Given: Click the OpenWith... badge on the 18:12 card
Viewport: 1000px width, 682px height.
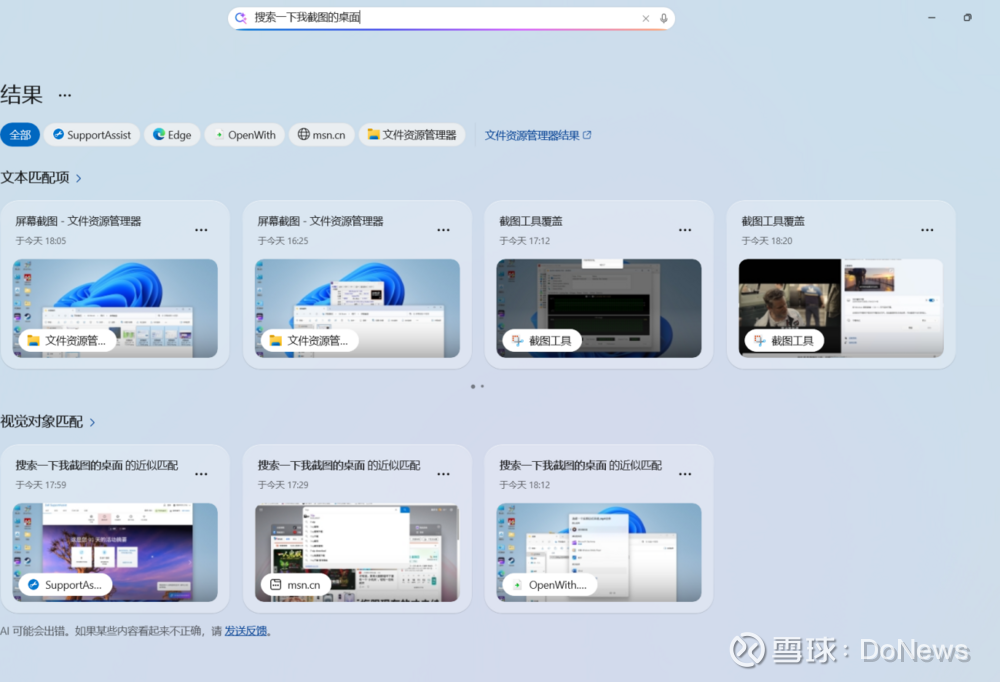Looking at the screenshot, I should 550,585.
